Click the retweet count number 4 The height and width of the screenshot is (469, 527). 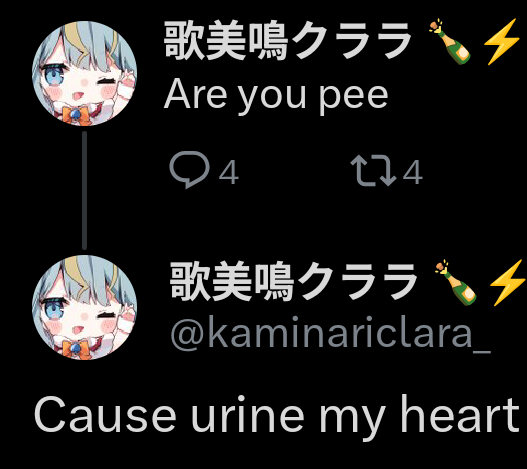coord(412,172)
